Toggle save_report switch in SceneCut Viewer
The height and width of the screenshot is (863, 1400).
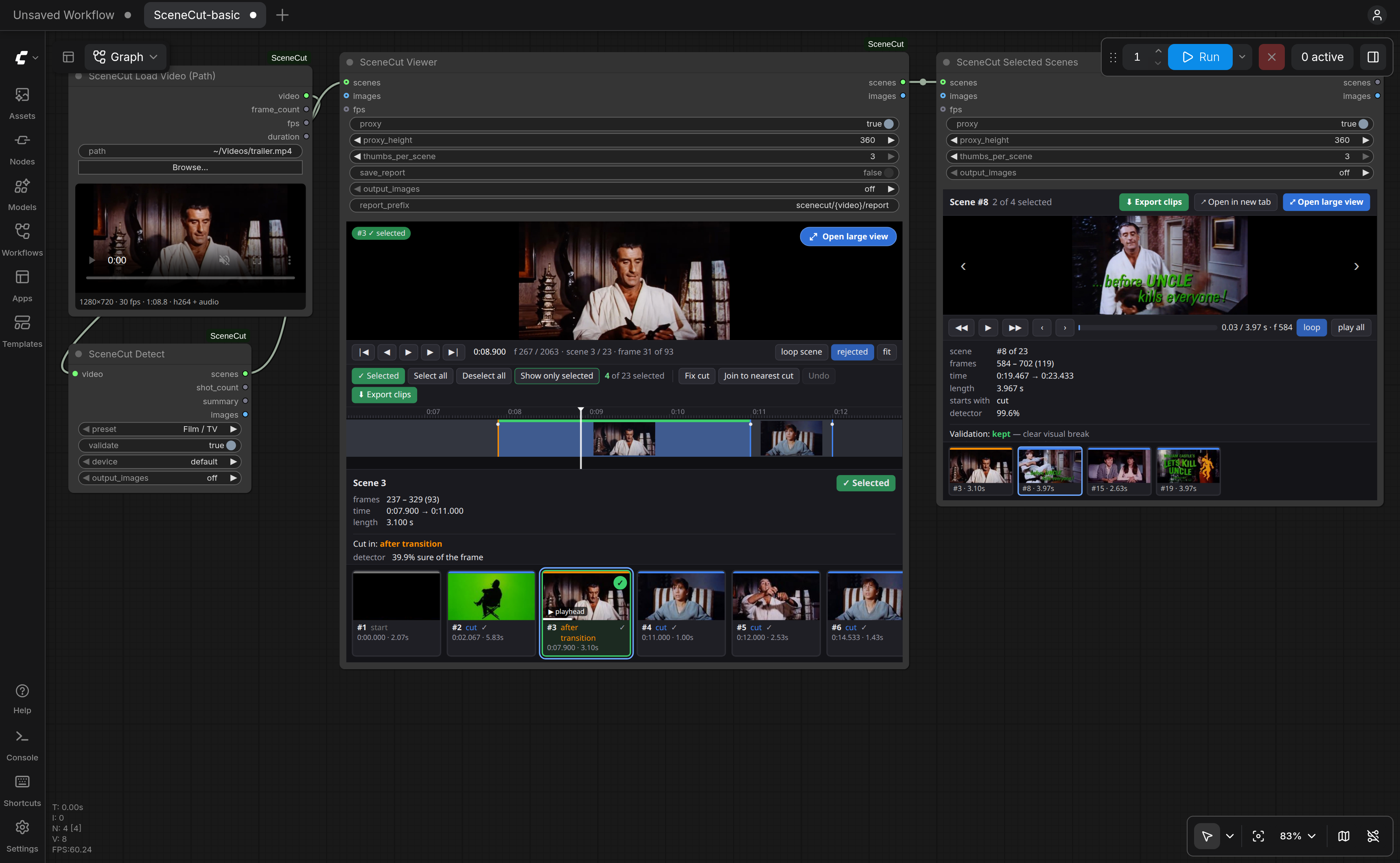pyautogui.click(x=888, y=172)
